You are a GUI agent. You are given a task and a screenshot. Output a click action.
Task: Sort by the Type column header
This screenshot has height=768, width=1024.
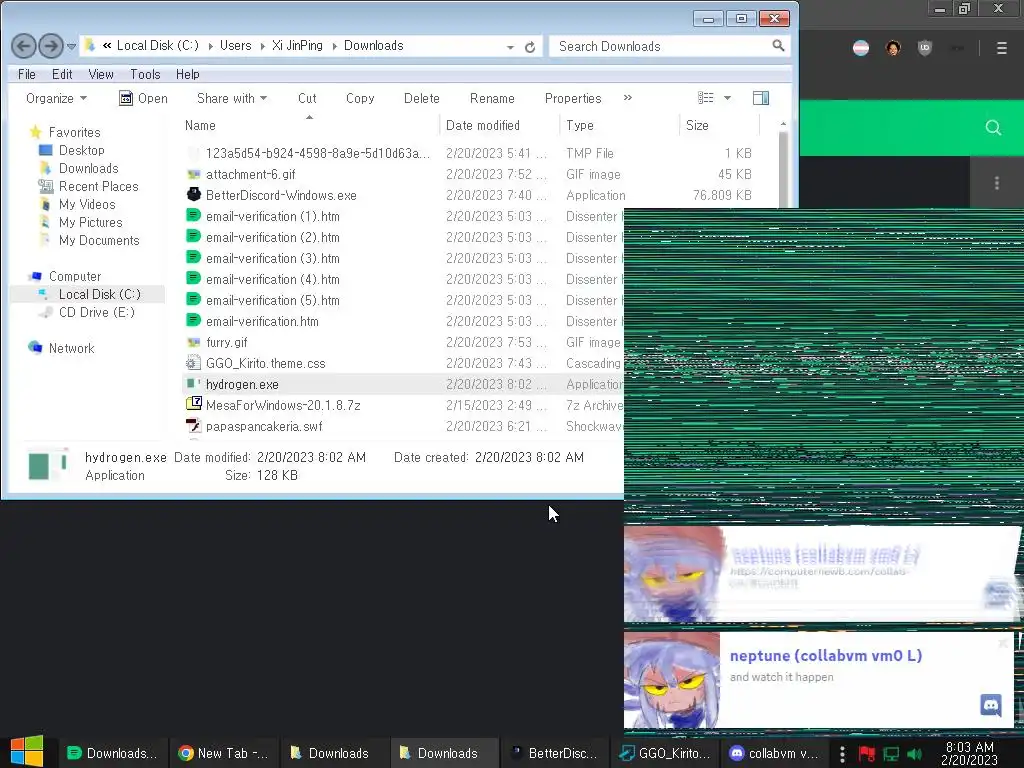click(x=580, y=125)
